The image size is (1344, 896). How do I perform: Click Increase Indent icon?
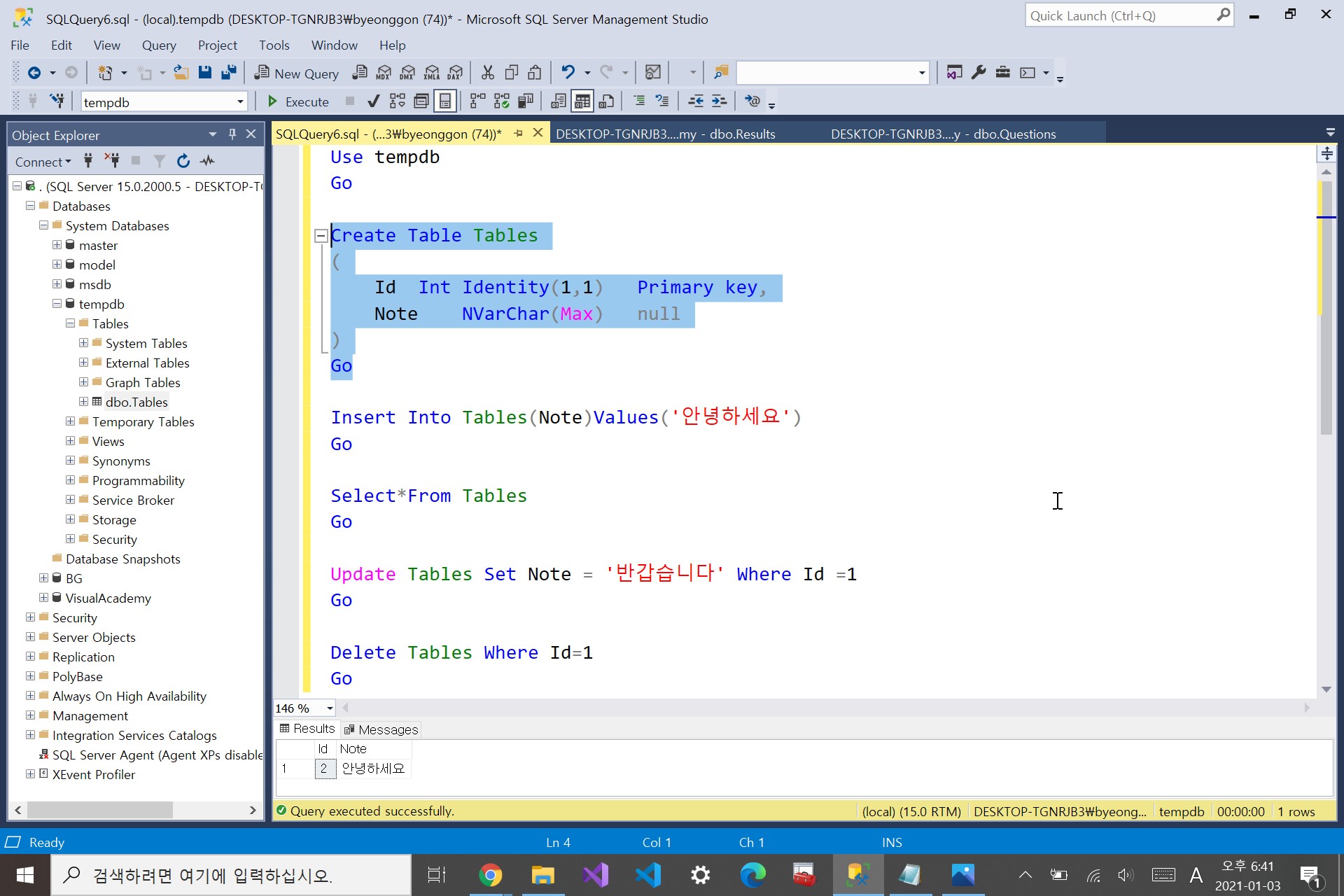[720, 101]
